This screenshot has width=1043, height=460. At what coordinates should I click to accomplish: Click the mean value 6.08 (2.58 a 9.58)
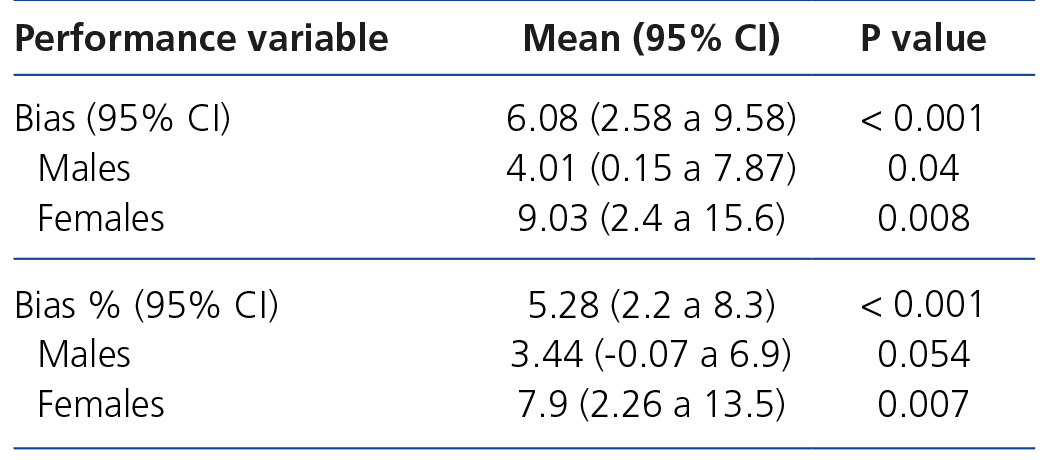pos(651,119)
